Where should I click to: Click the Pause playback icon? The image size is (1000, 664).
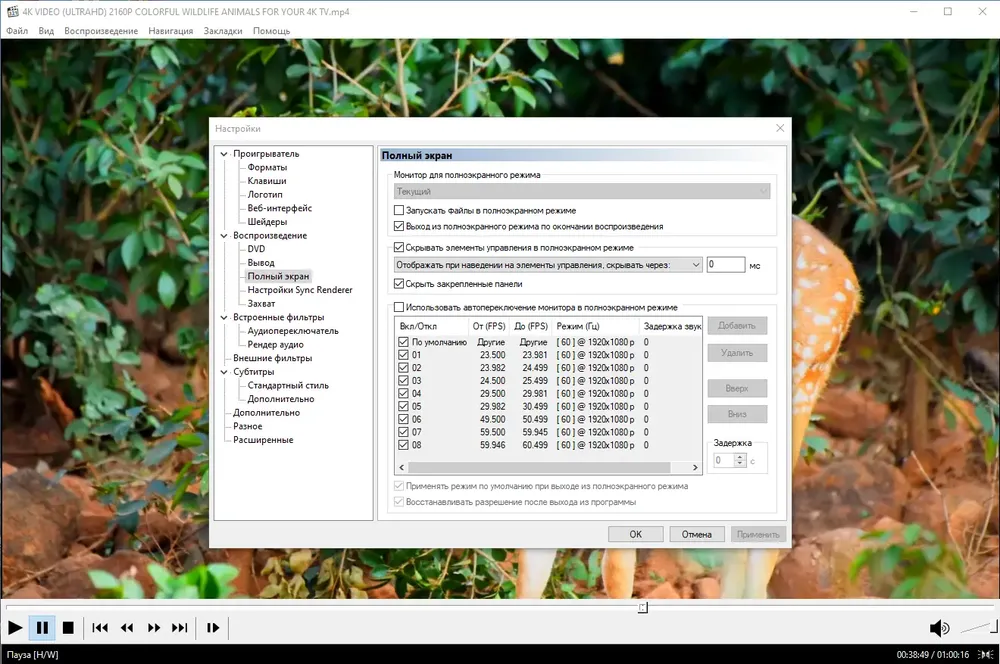tap(42, 628)
